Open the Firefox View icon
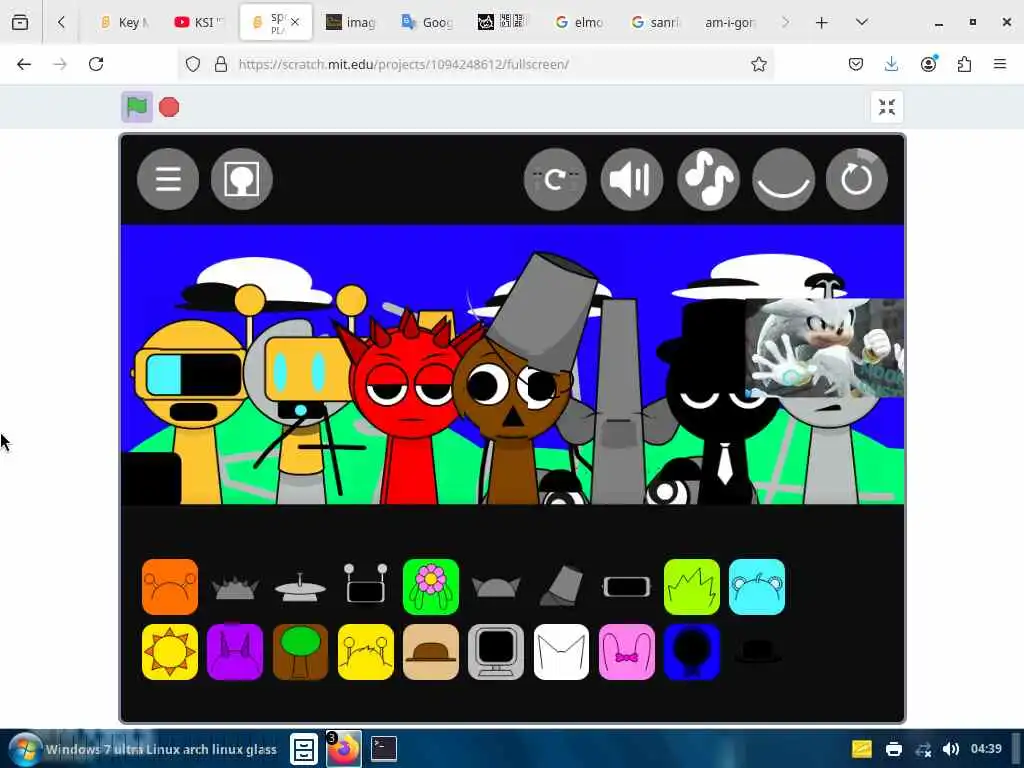Image resolution: width=1024 pixels, height=768 pixels. pyautogui.click(x=20, y=22)
